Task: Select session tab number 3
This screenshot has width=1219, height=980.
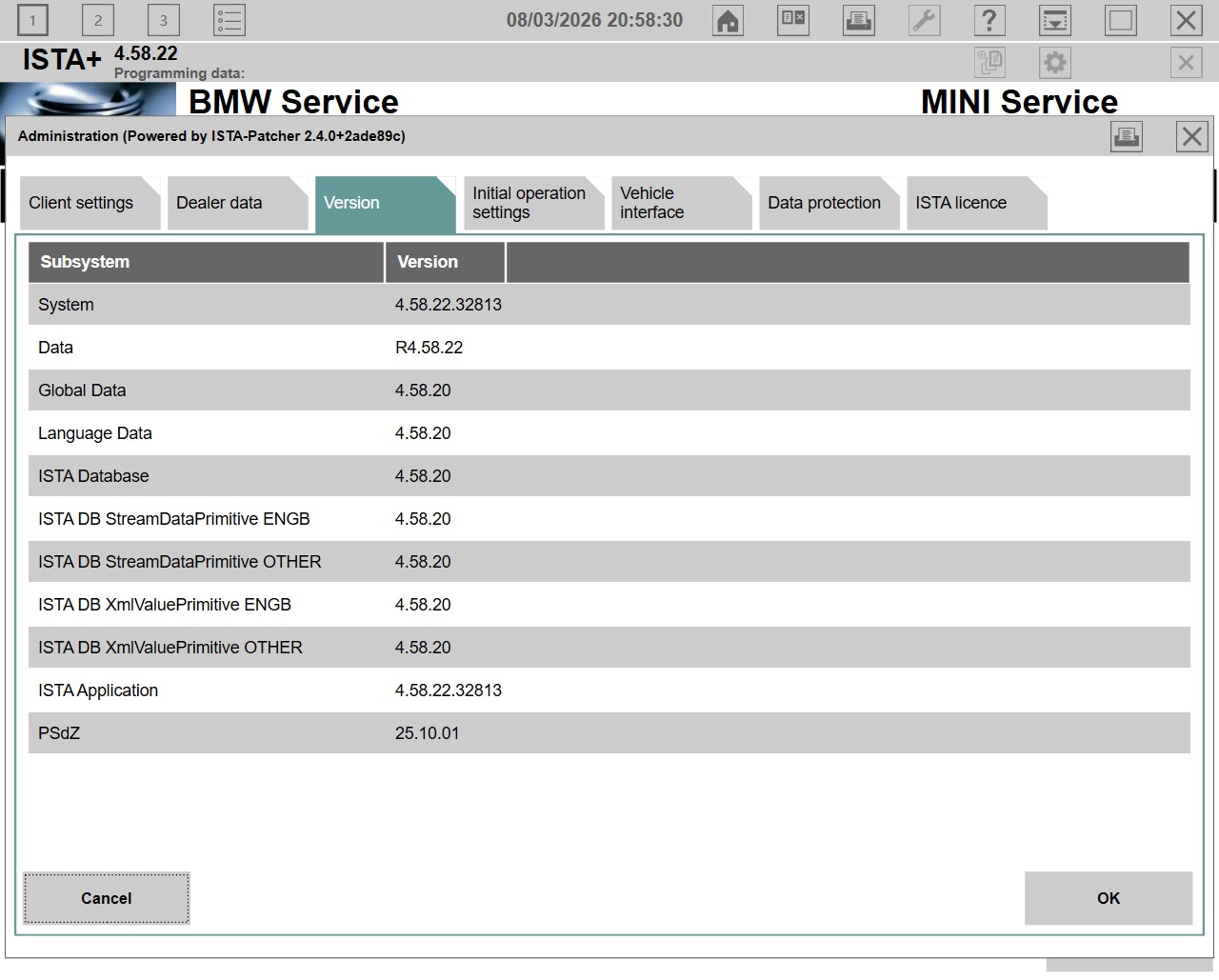Action: pos(164,20)
